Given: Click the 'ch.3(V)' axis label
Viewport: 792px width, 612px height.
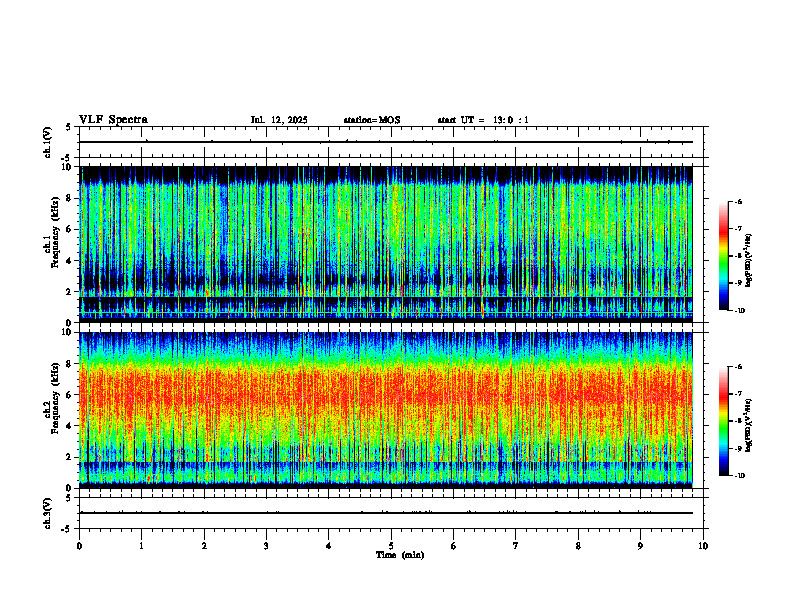Looking at the screenshot, I should [x=48, y=513].
